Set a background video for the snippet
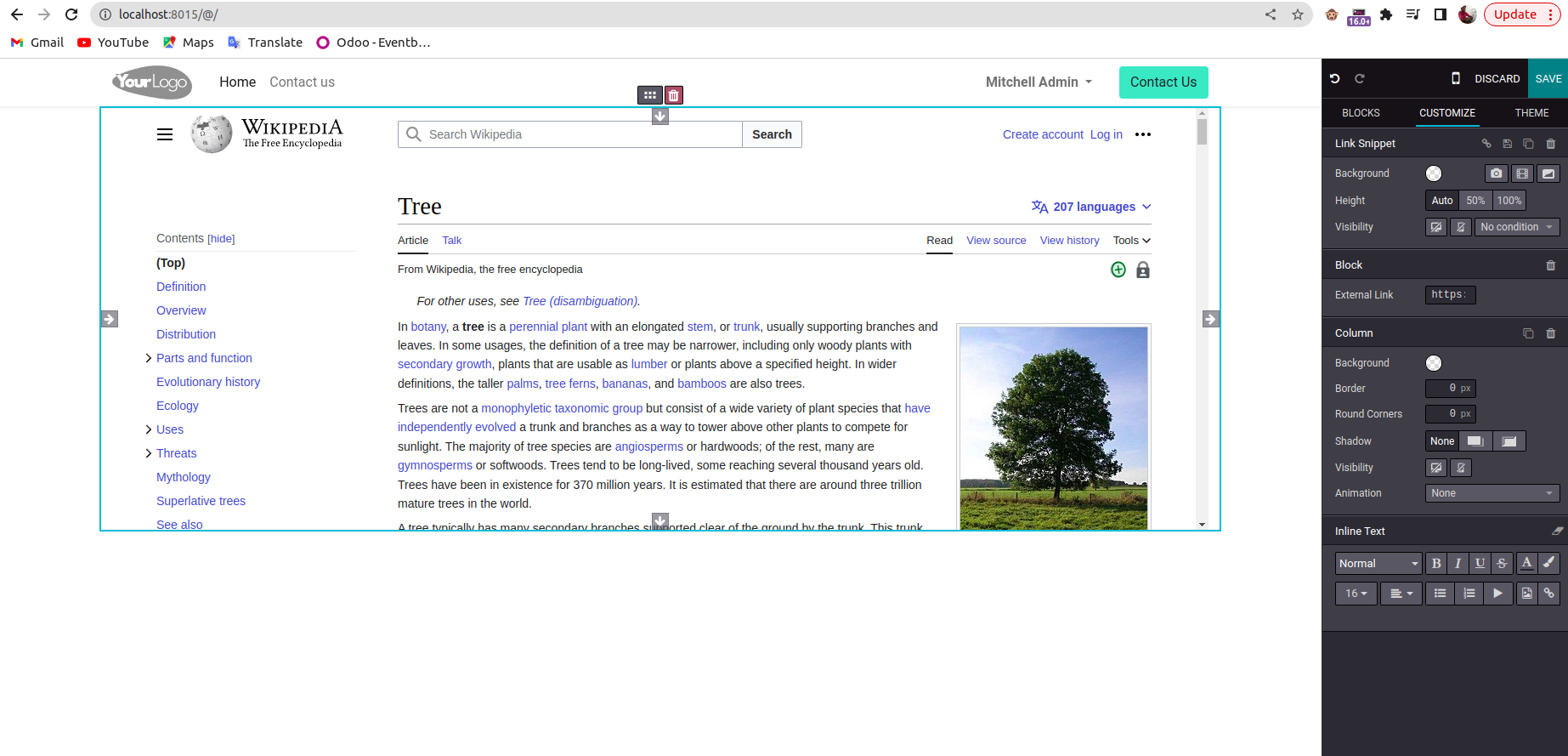1568x756 pixels. point(1522,173)
